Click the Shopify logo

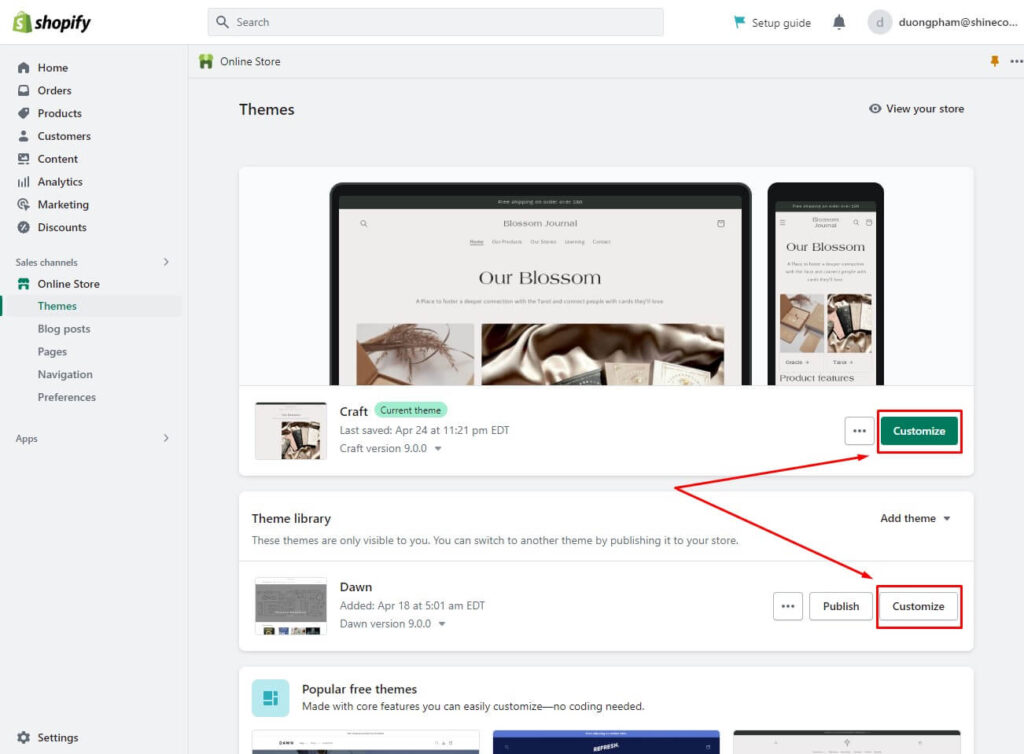pyautogui.click(x=52, y=22)
